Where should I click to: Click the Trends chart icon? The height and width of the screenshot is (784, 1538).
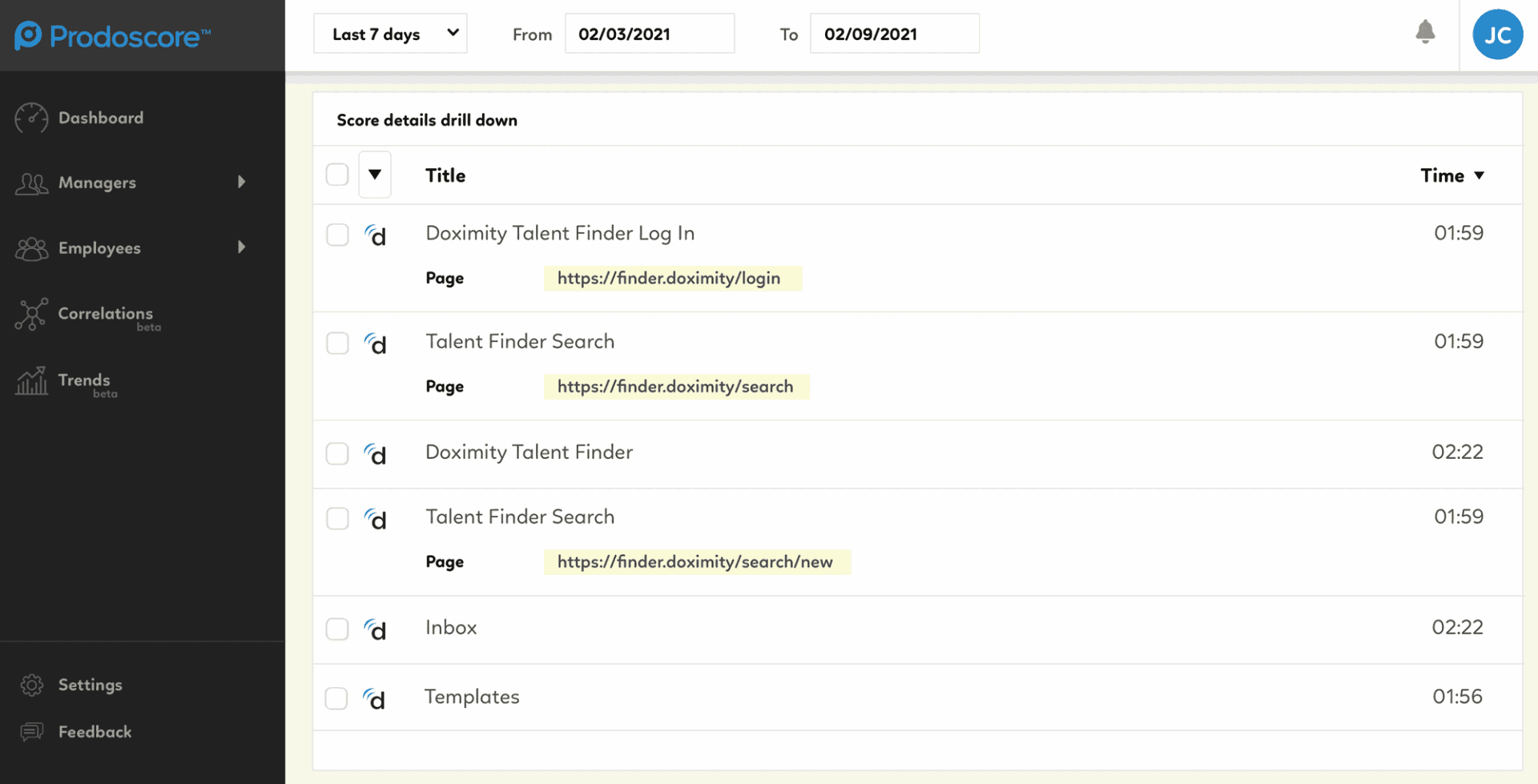[31, 380]
